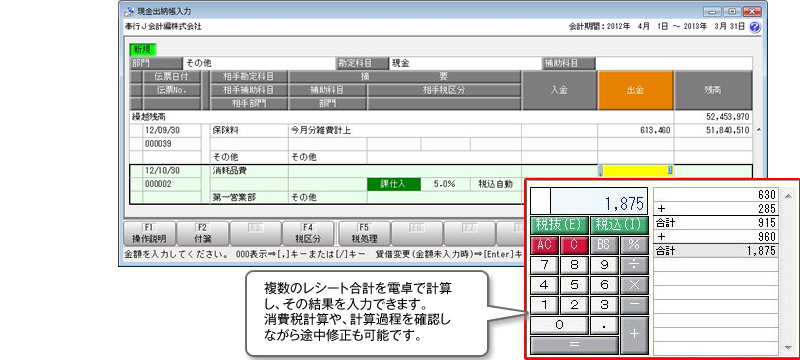Click the calculator C clear key
The width and height of the screenshot is (800, 360).
pos(574,244)
